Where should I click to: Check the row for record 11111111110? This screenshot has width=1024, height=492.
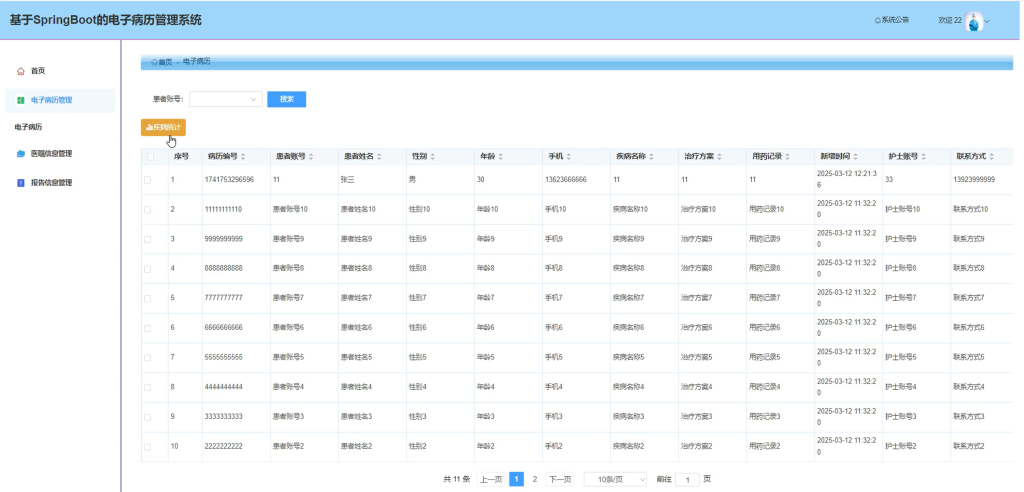click(x=148, y=210)
